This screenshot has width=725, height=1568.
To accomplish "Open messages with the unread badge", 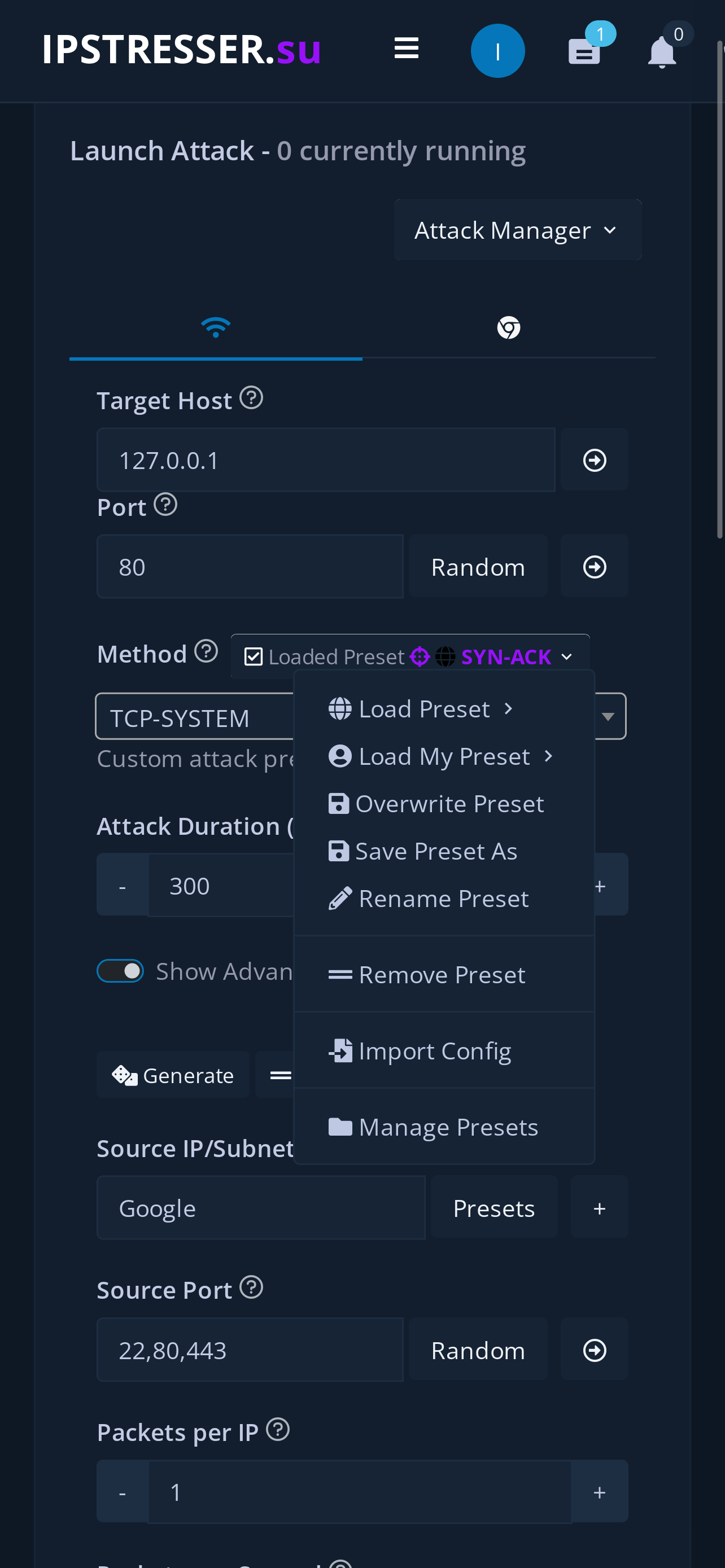I will 585,54.
